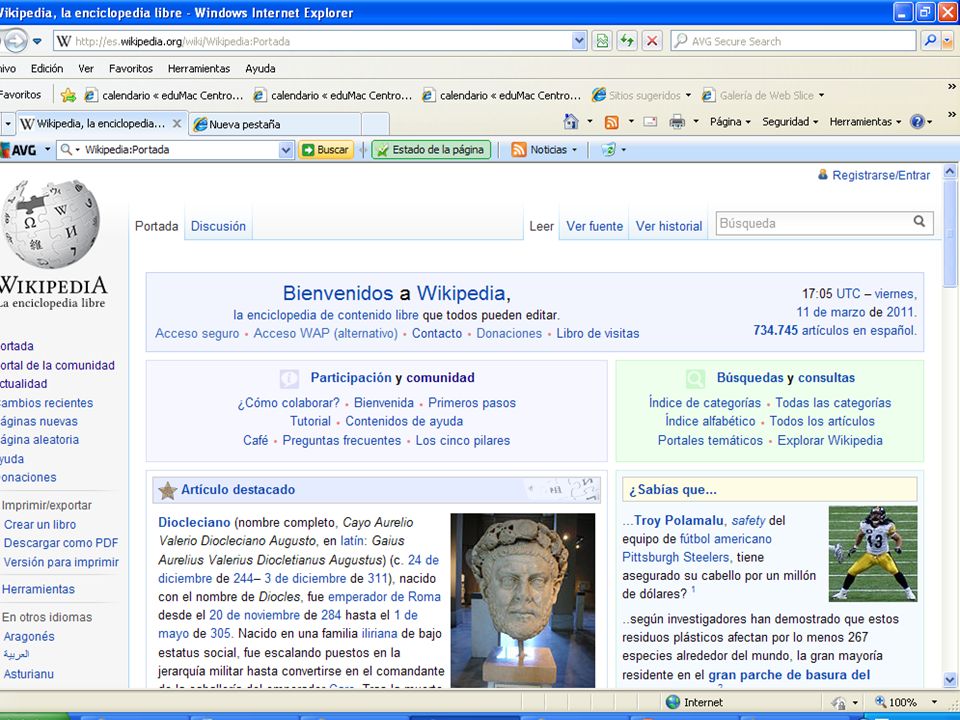Focus the AVG Secure Search field
The image size is (960, 720).
tap(793, 41)
